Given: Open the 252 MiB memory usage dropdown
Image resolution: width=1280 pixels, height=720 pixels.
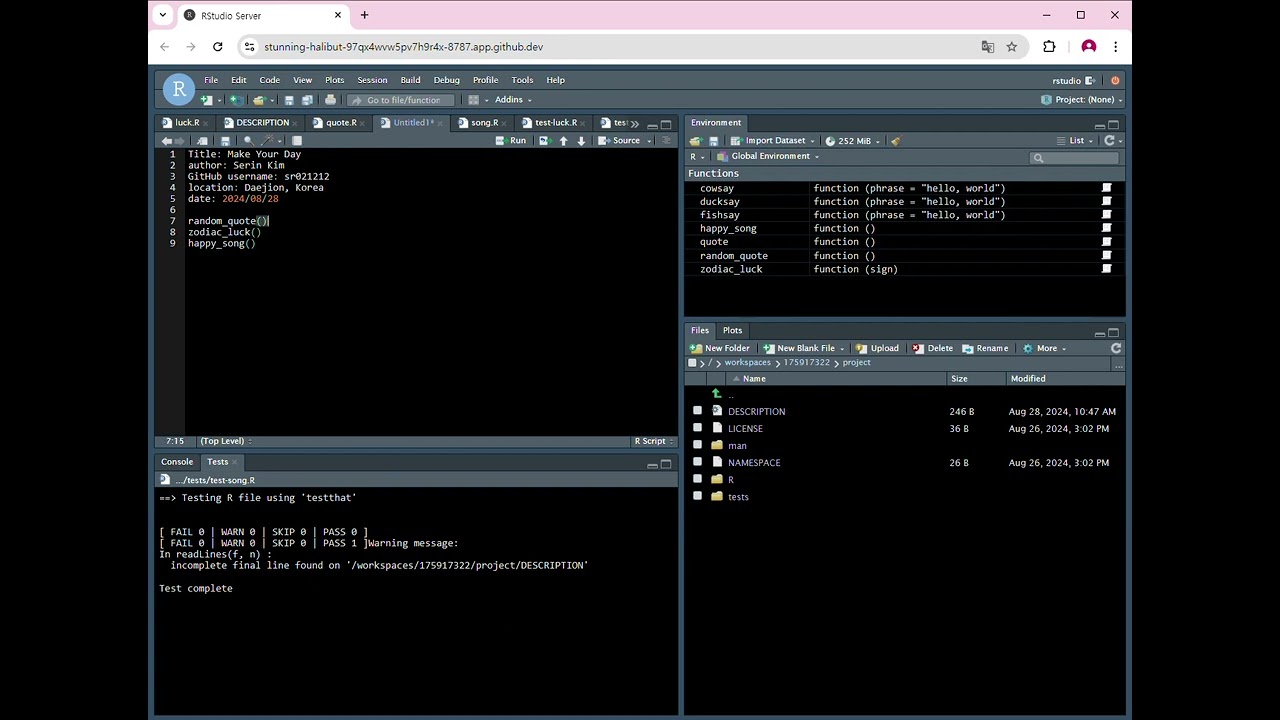Looking at the screenshot, I should [x=852, y=141].
